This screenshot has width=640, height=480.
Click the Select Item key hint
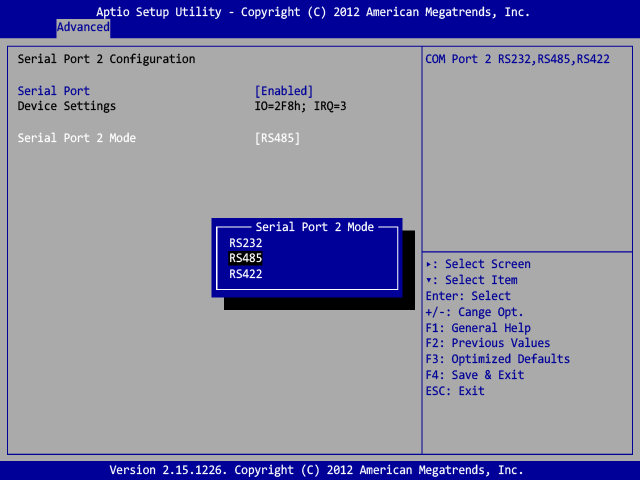tap(471, 280)
